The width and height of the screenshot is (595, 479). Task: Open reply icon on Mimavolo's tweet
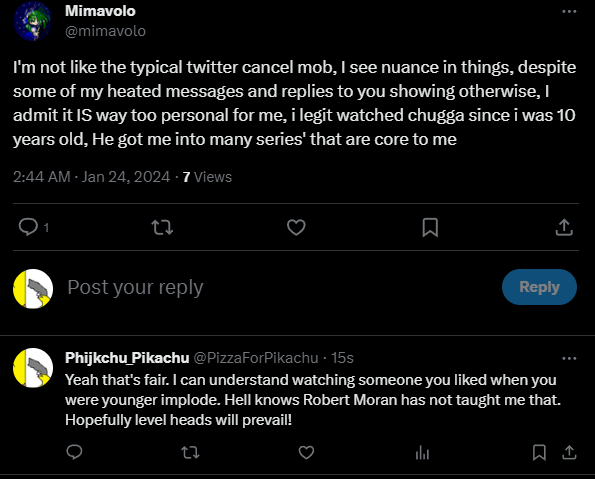click(x=28, y=227)
